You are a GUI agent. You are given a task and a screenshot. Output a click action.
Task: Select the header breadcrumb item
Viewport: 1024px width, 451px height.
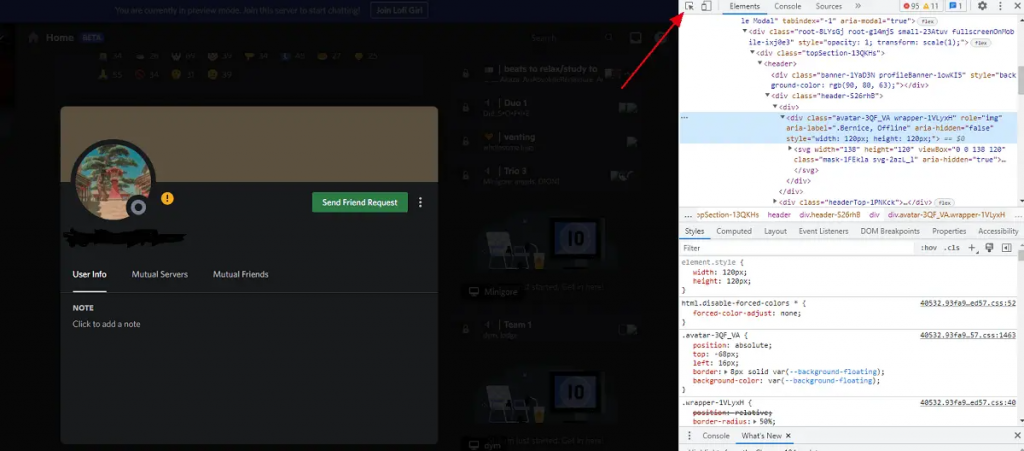pos(779,215)
